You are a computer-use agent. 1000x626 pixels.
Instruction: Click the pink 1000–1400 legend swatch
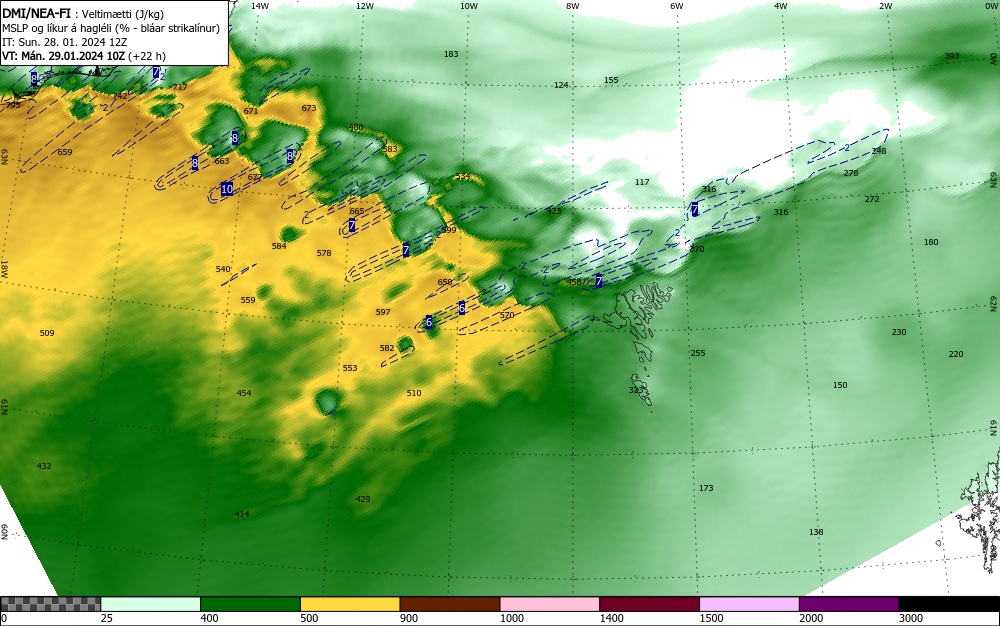[x=550, y=604]
